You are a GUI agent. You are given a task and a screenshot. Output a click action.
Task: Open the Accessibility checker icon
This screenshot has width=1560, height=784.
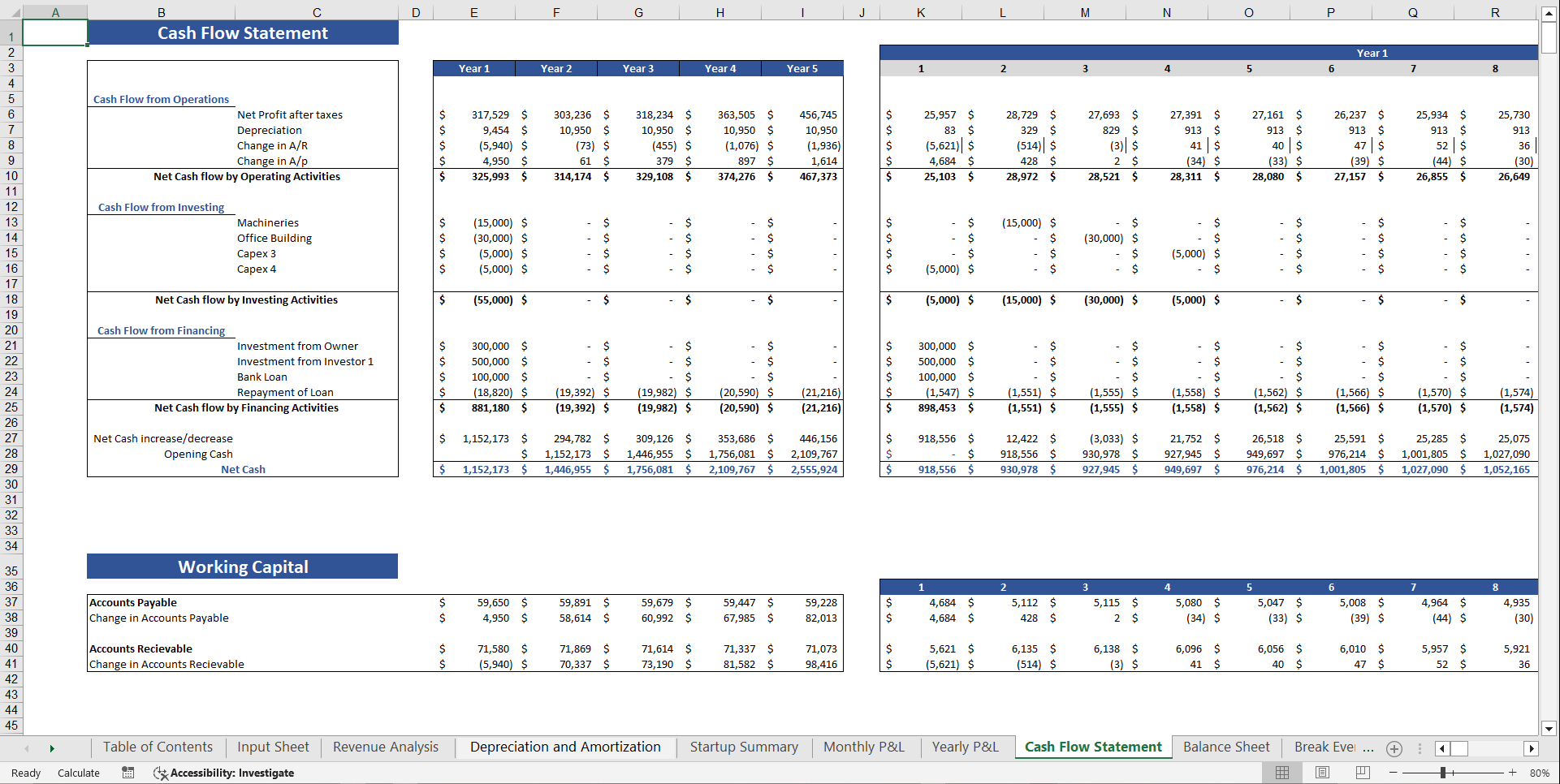click(x=160, y=773)
